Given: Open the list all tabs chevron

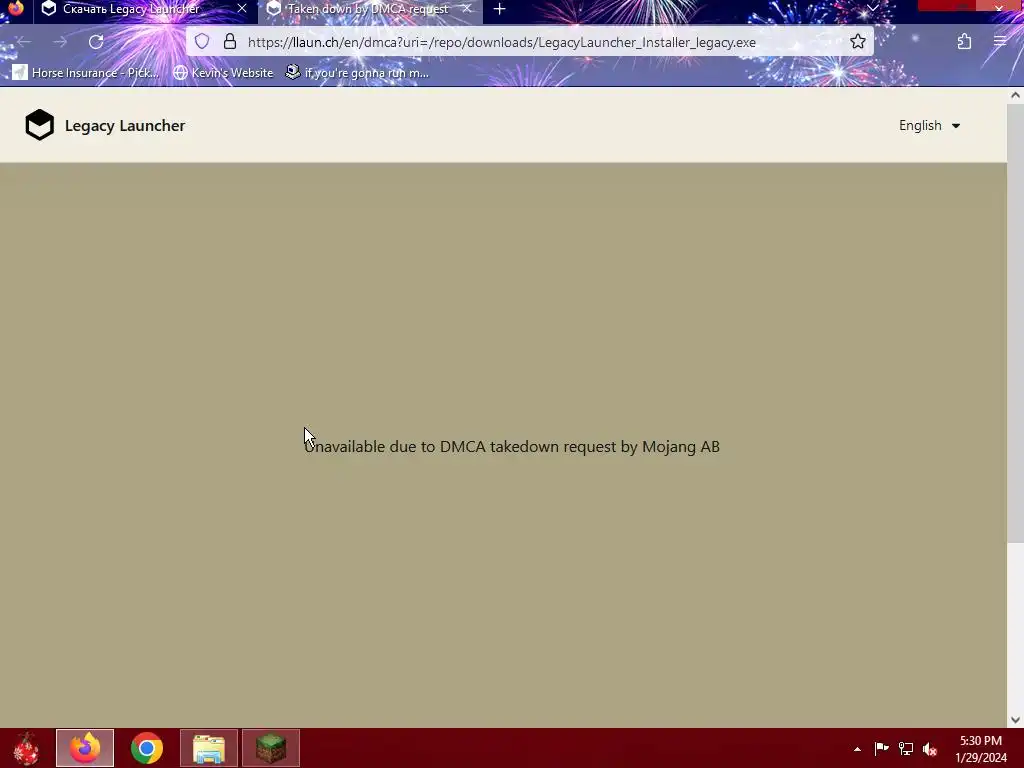Looking at the screenshot, I should tap(872, 8).
